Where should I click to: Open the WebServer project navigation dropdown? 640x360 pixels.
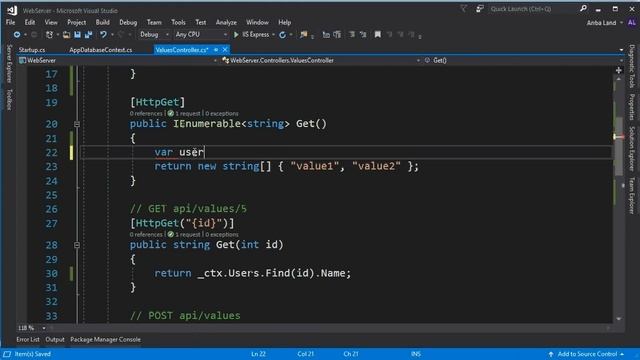click(118, 60)
